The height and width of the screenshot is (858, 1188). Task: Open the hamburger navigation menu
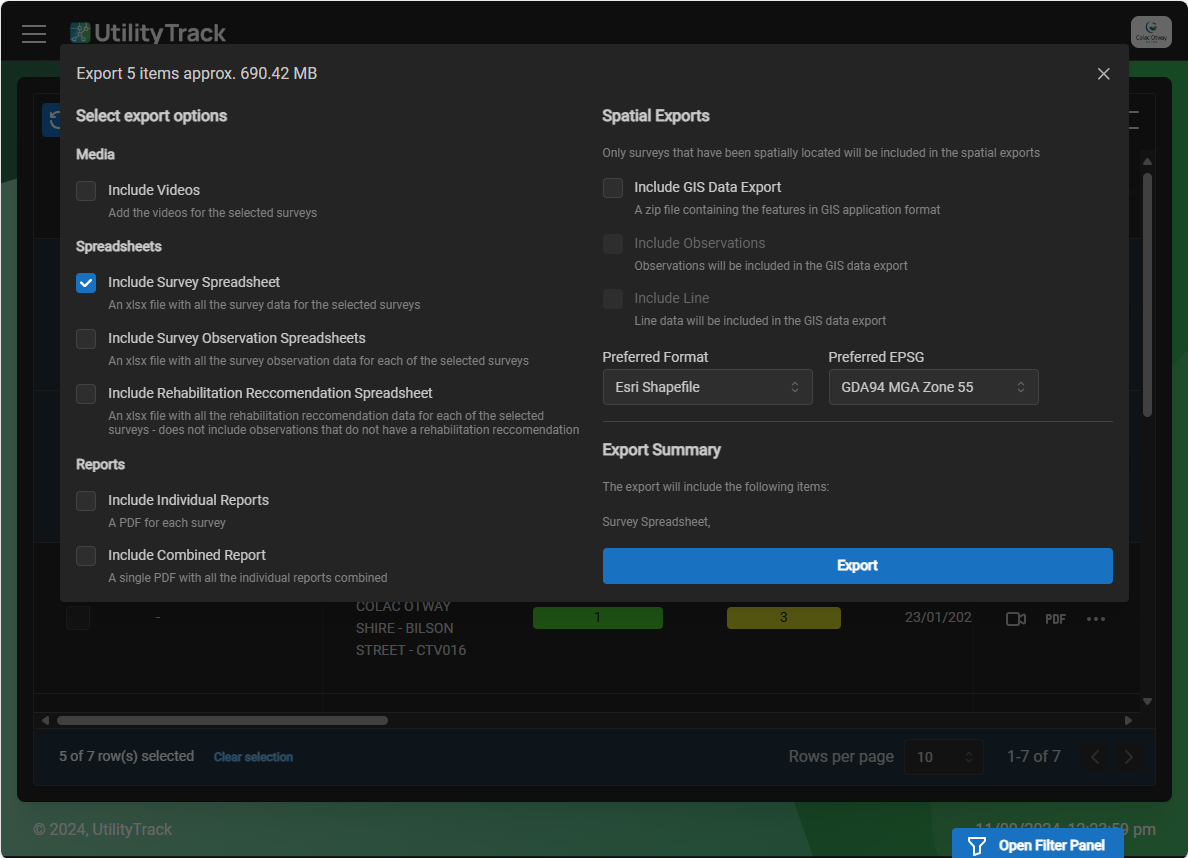pos(34,34)
